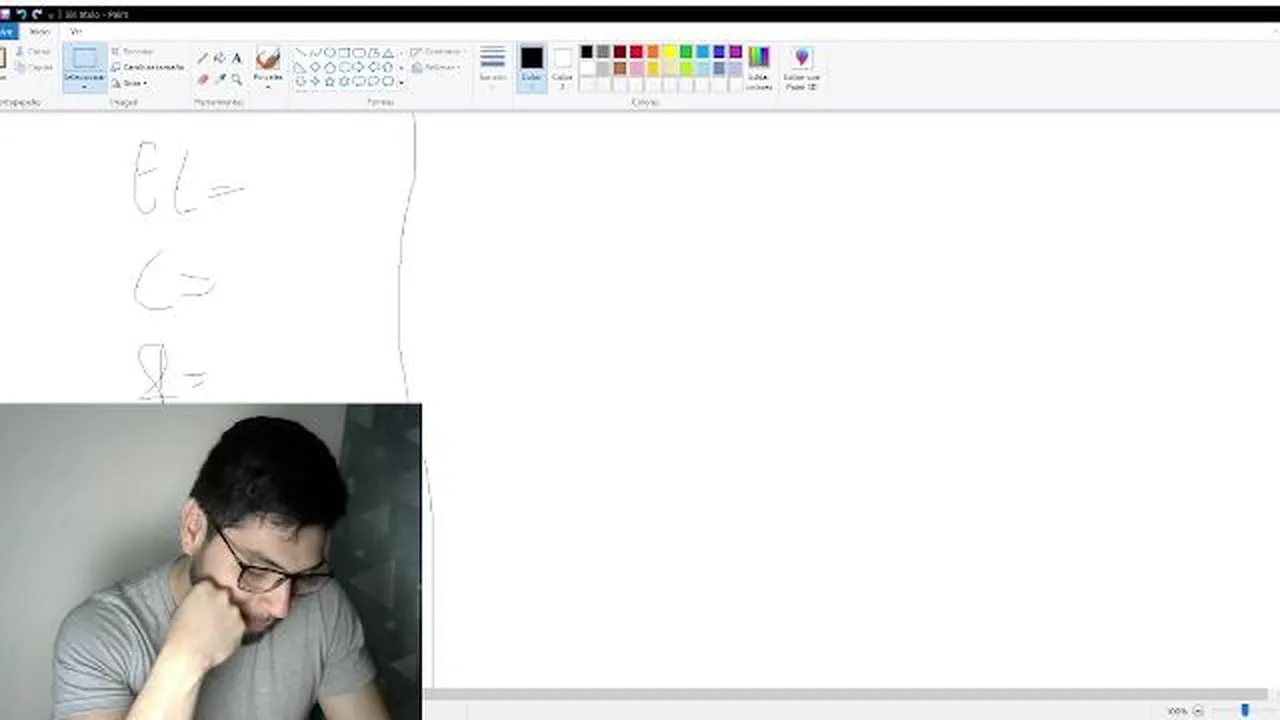Activate Color 1 selector
Image resolution: width=1280 pixels, height=720 pixels.
[532, 67]
